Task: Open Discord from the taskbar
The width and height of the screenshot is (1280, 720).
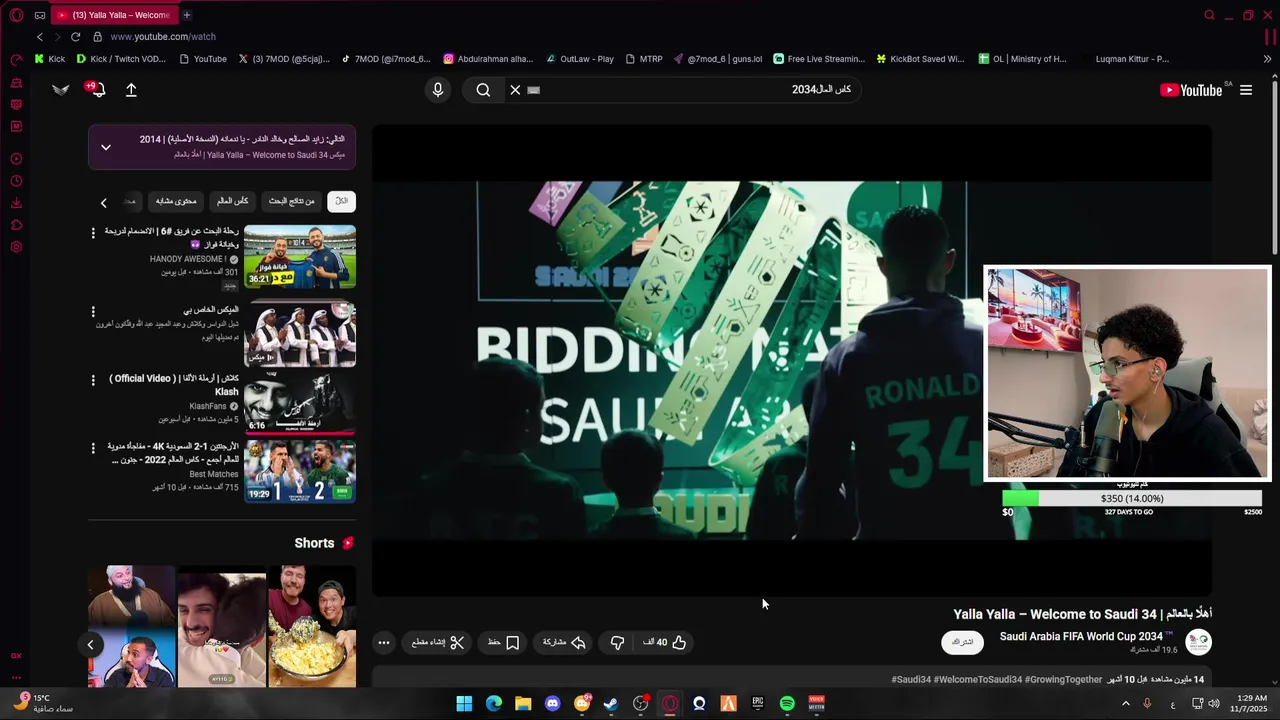Action: 552,704
